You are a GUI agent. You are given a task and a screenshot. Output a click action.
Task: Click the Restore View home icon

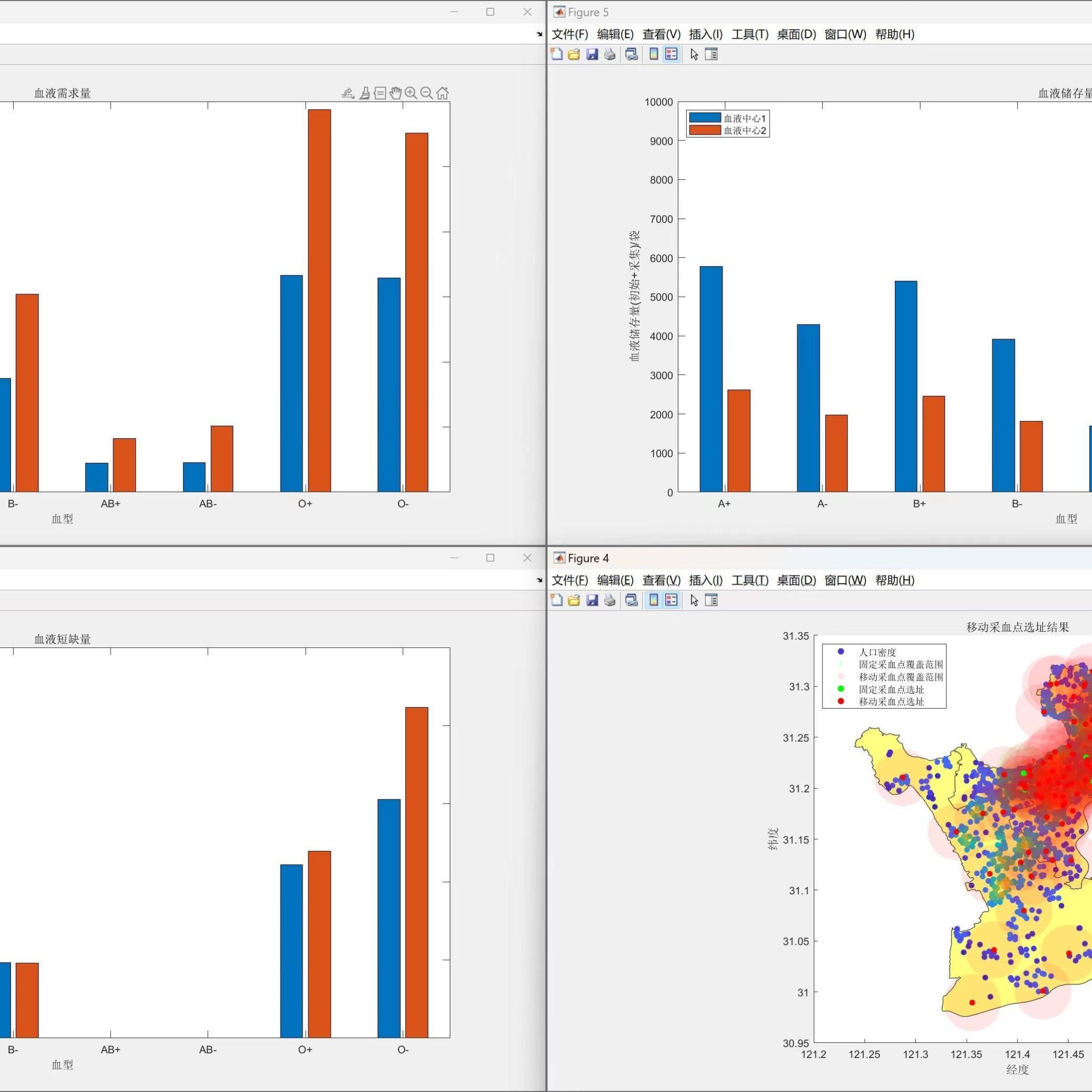click(442, 93)
